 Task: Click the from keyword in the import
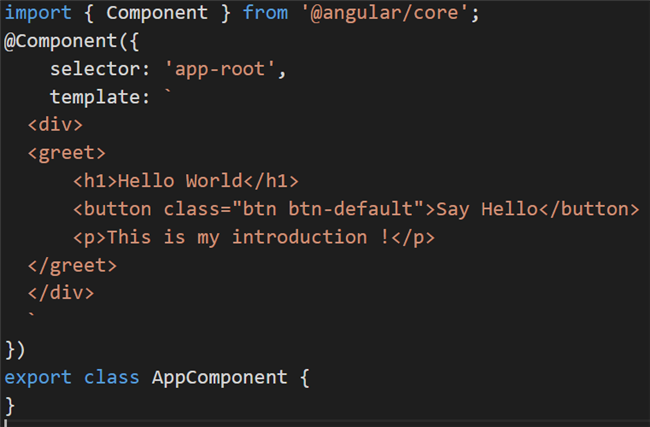click(265, 13)
